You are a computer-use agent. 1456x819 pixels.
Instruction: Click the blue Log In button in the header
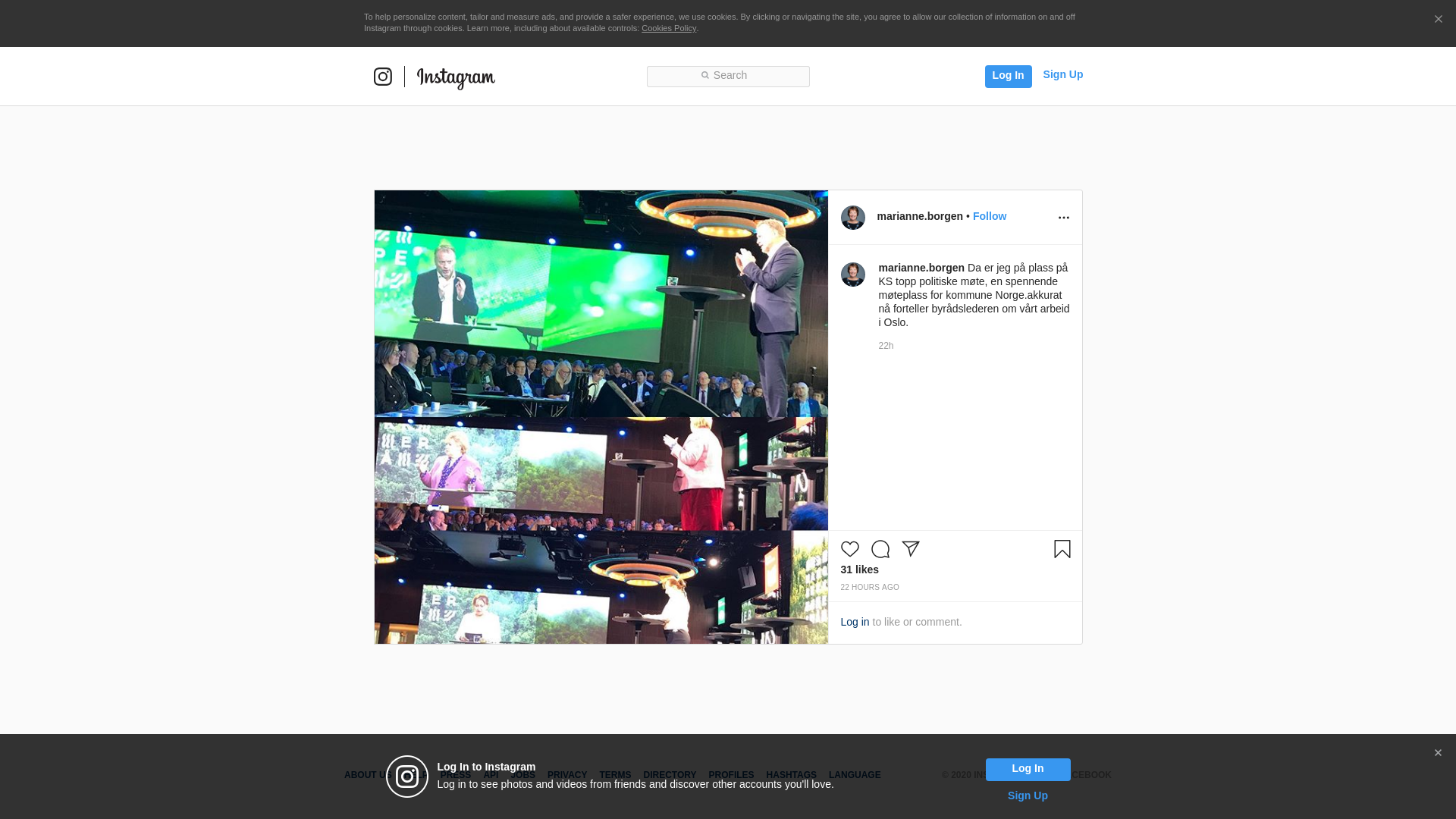pyautogui.click(x=1008, y=76)
